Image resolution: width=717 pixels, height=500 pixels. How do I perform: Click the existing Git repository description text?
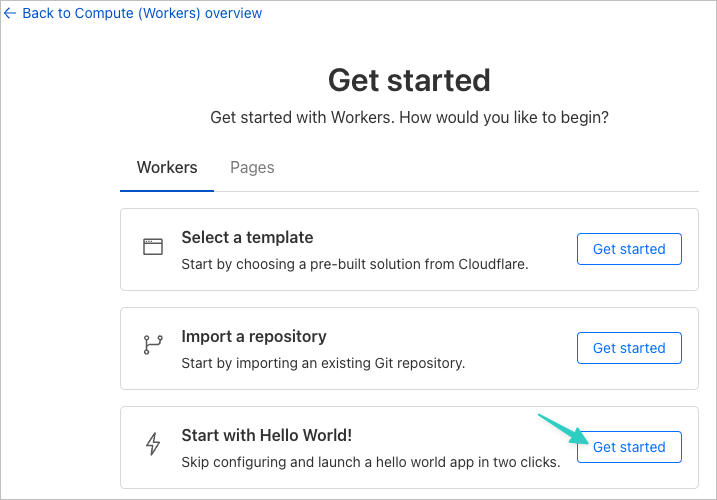point(323,363)
